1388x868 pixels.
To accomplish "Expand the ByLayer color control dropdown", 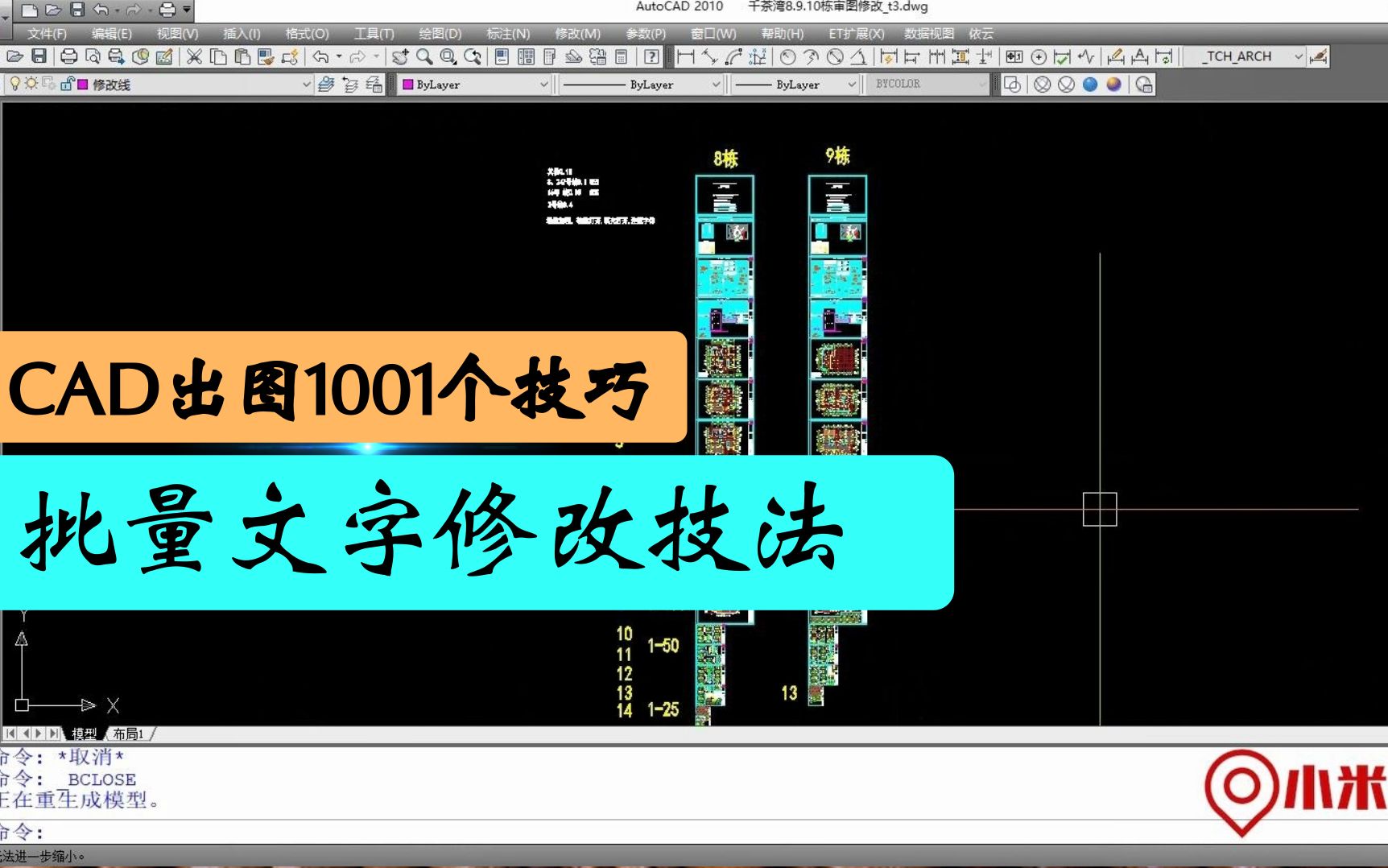I will (546, 84).
